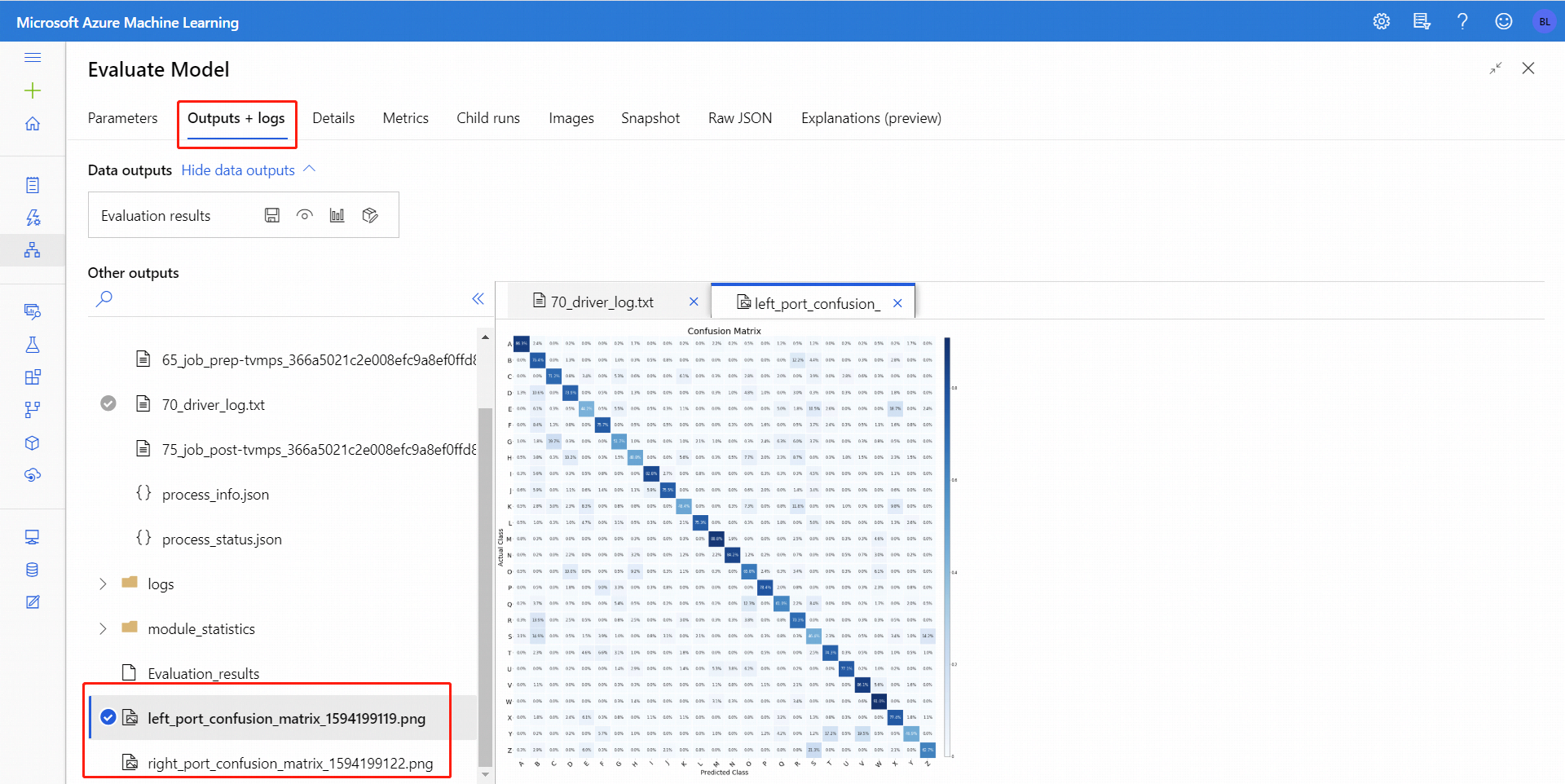Close the 70_driver_log.txt viewer tab

click(694, 302)
